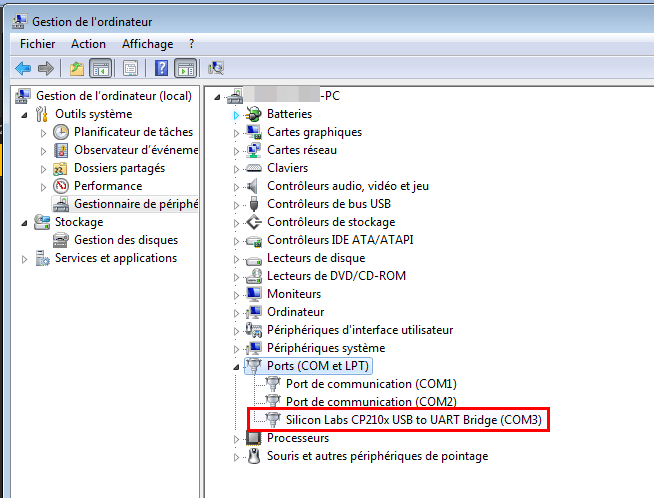Expand the Stockage tree node
Viewport: 654px width, 498px height.
tap(26, 222)
